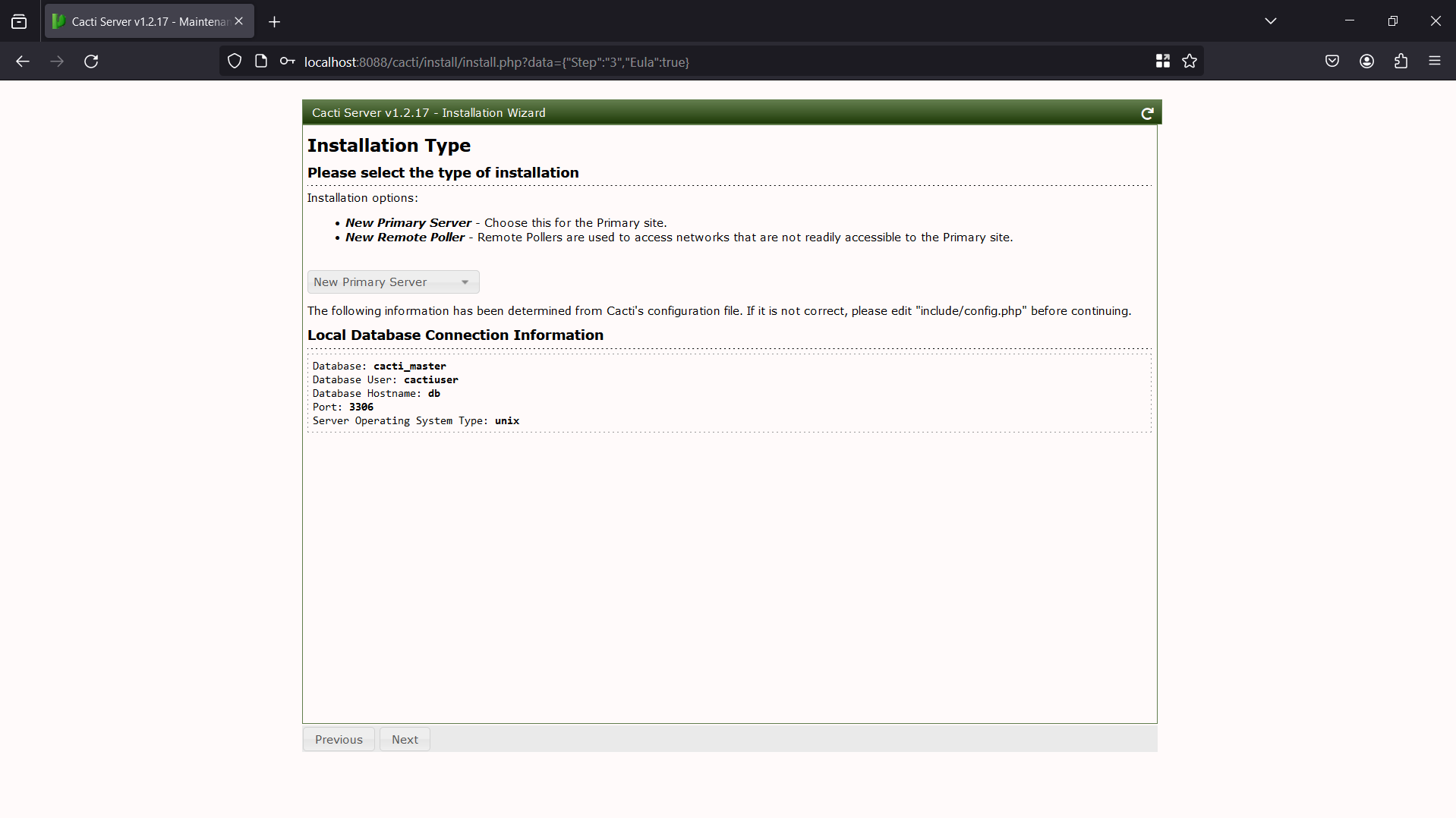The height and width of the screenshot is (818, 1456).
Task: Open the Extensions puzzle icon
Action: pyautogui.click(x=1401, y=61)
